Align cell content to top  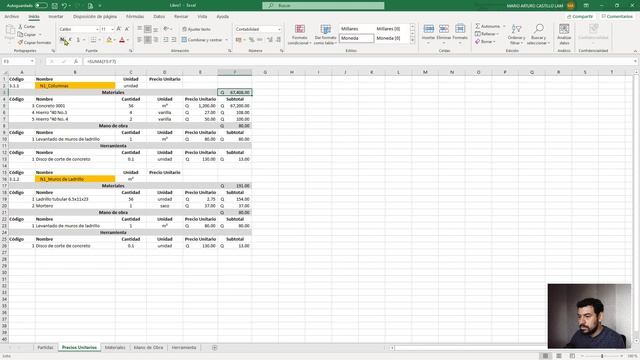140,29
